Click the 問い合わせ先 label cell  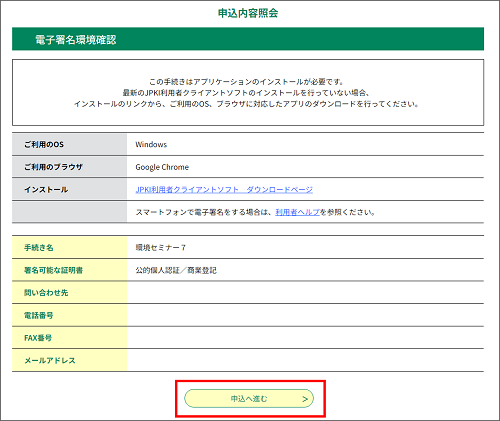pos(69,292)
